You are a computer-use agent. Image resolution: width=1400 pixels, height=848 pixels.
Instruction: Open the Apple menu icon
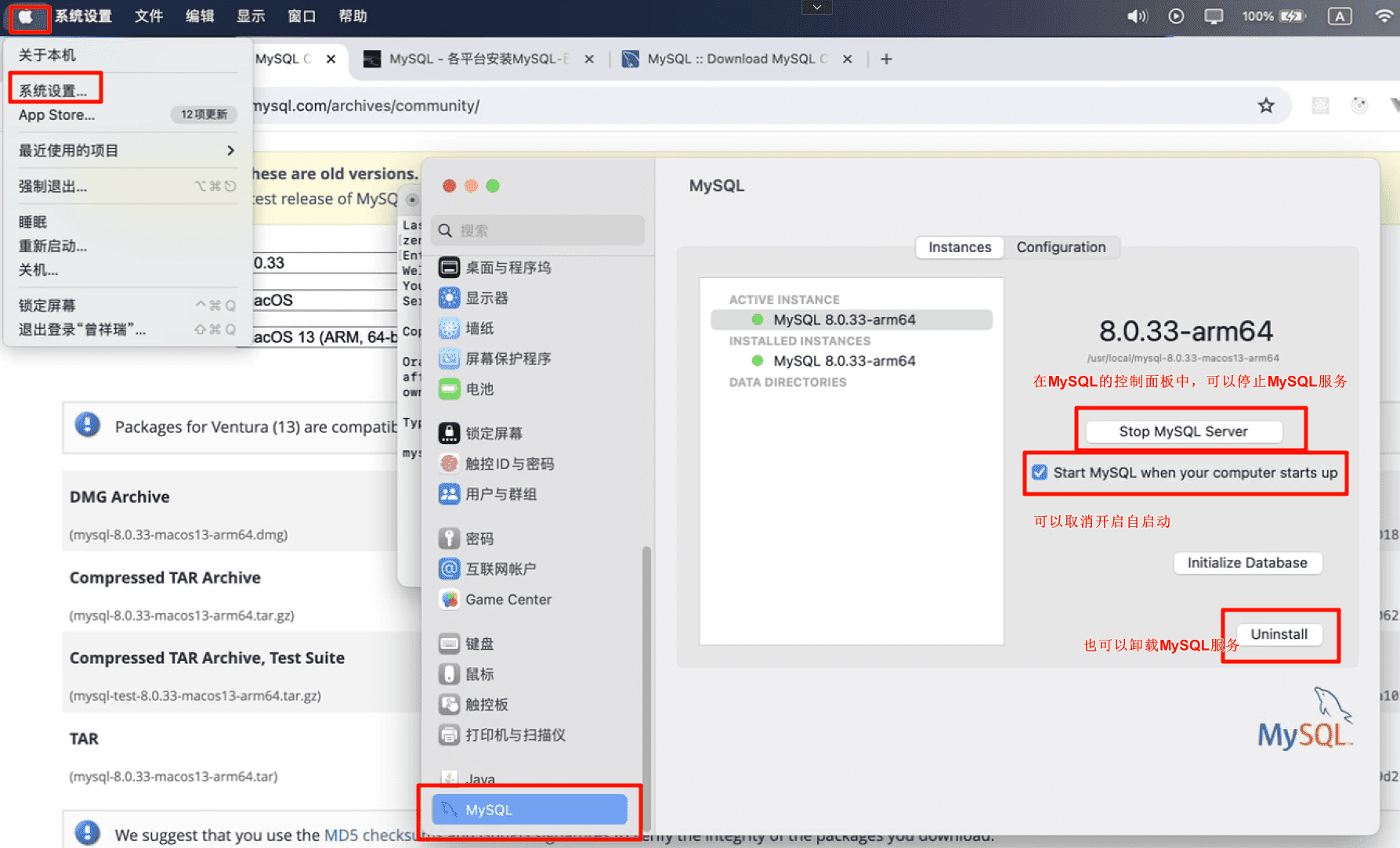tap(26, 16)
